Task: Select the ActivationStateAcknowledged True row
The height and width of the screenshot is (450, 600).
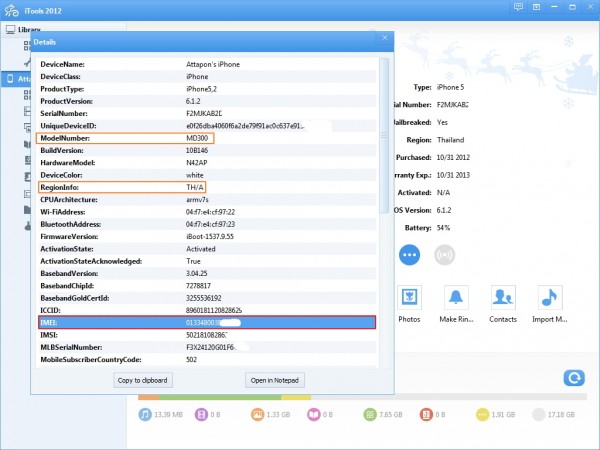Action: 207,261
